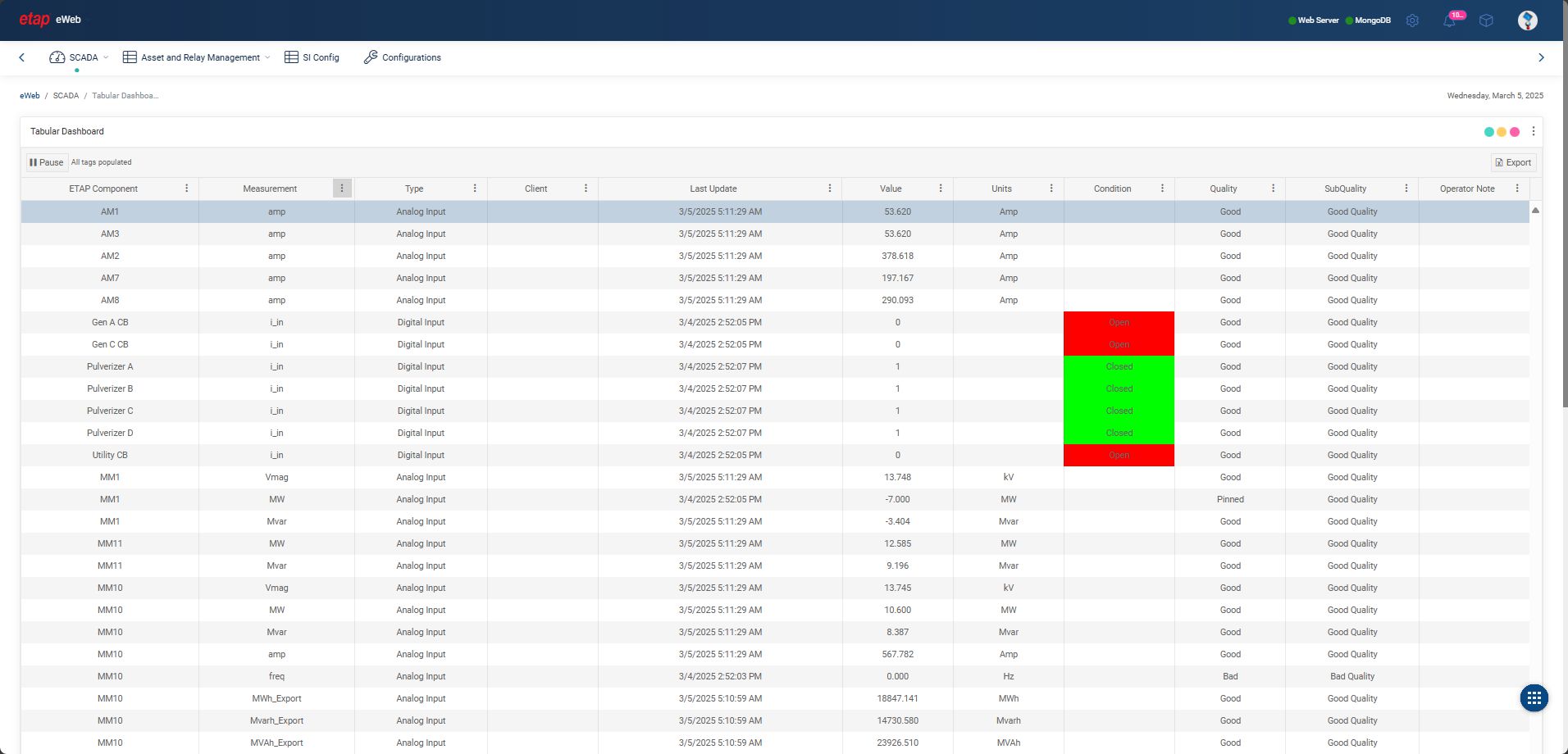Viewport: 1568px width, 754px height.
Task: Expand Asset and Relay Management dropdown
Action: tap(196, 57)
